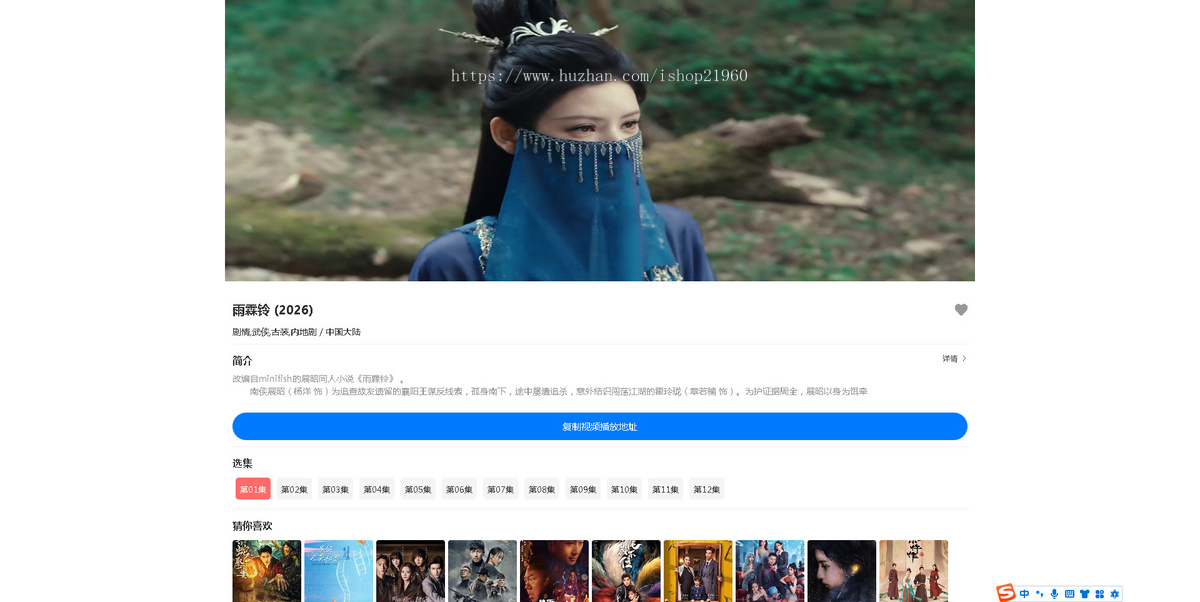The width and height of the screenshot is (1200, 602).
Task: Open the IME skin shirt icon
Action: pyautogui.click(x=1084, y=594)
